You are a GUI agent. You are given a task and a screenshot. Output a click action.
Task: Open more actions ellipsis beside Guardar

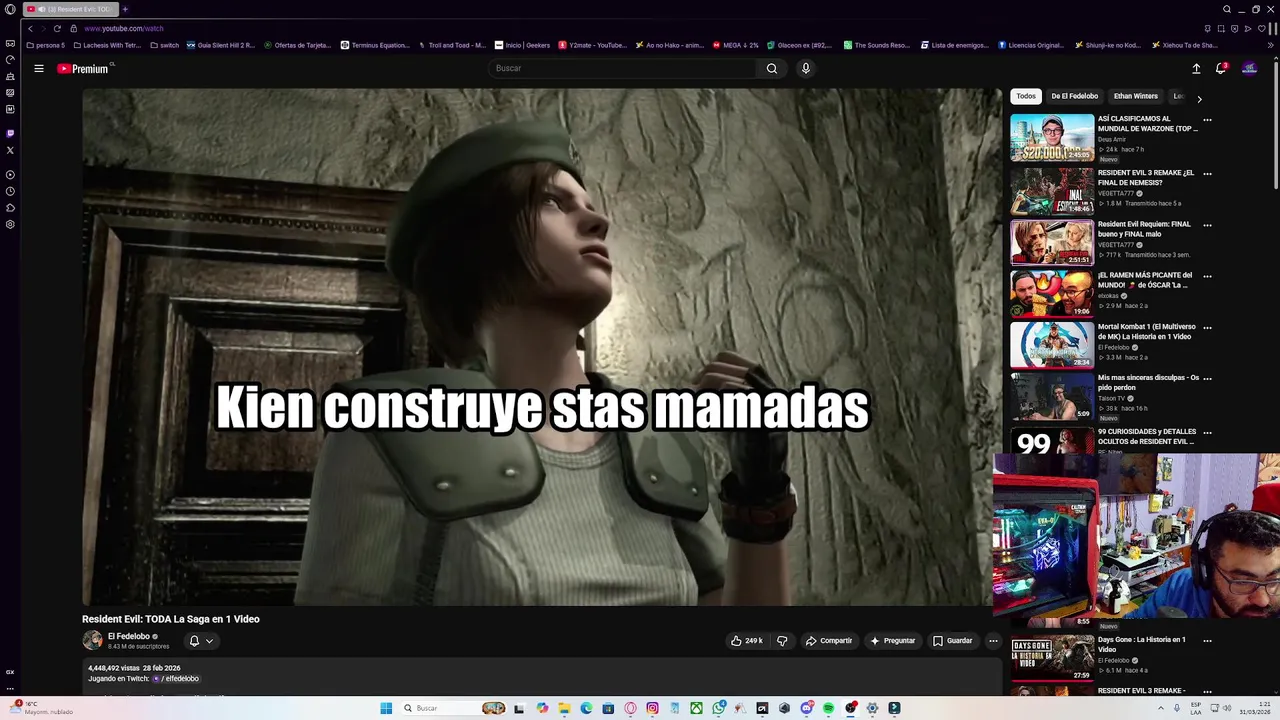tap(993, 641)
